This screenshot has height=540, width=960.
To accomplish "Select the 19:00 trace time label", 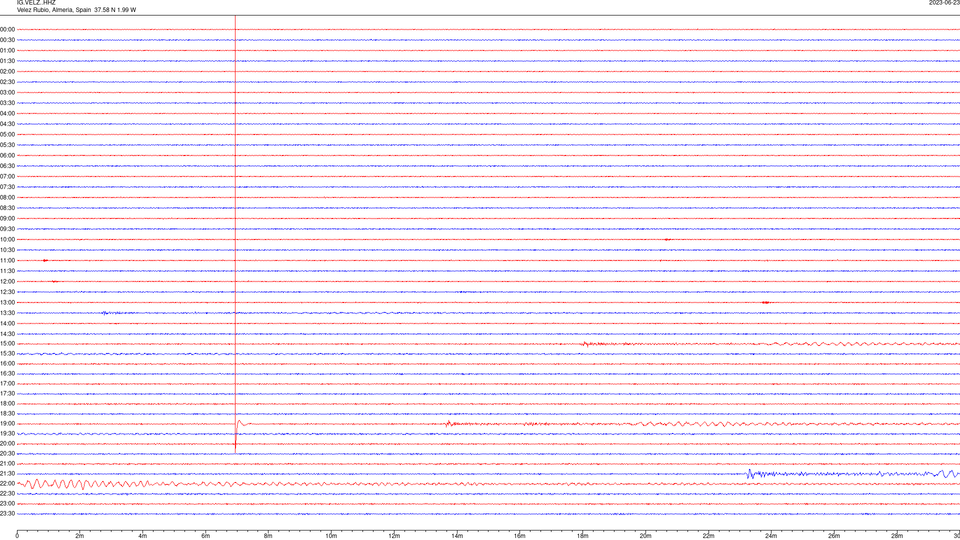I will point(7,424).
